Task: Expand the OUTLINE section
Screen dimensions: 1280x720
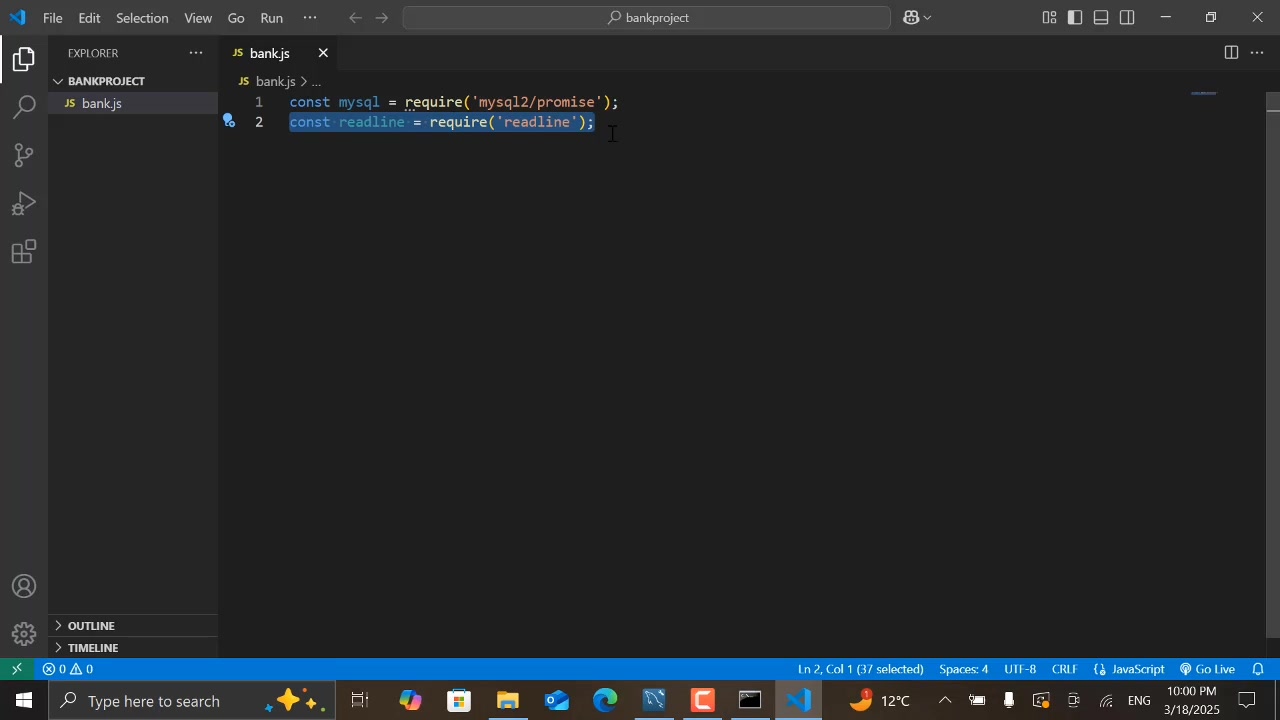Action: 133,626
